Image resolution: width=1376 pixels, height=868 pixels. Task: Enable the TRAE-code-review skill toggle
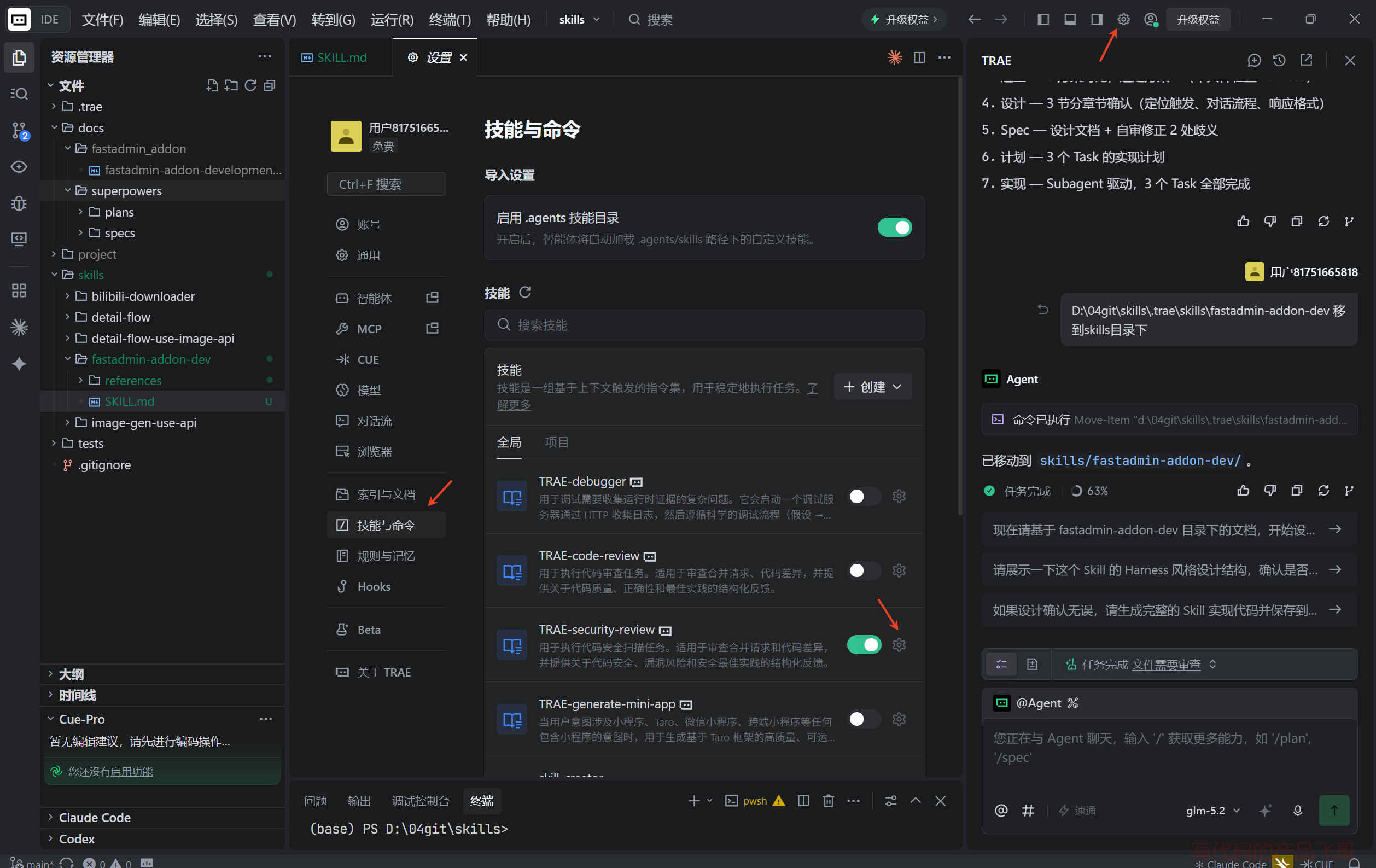pos(864,570)
